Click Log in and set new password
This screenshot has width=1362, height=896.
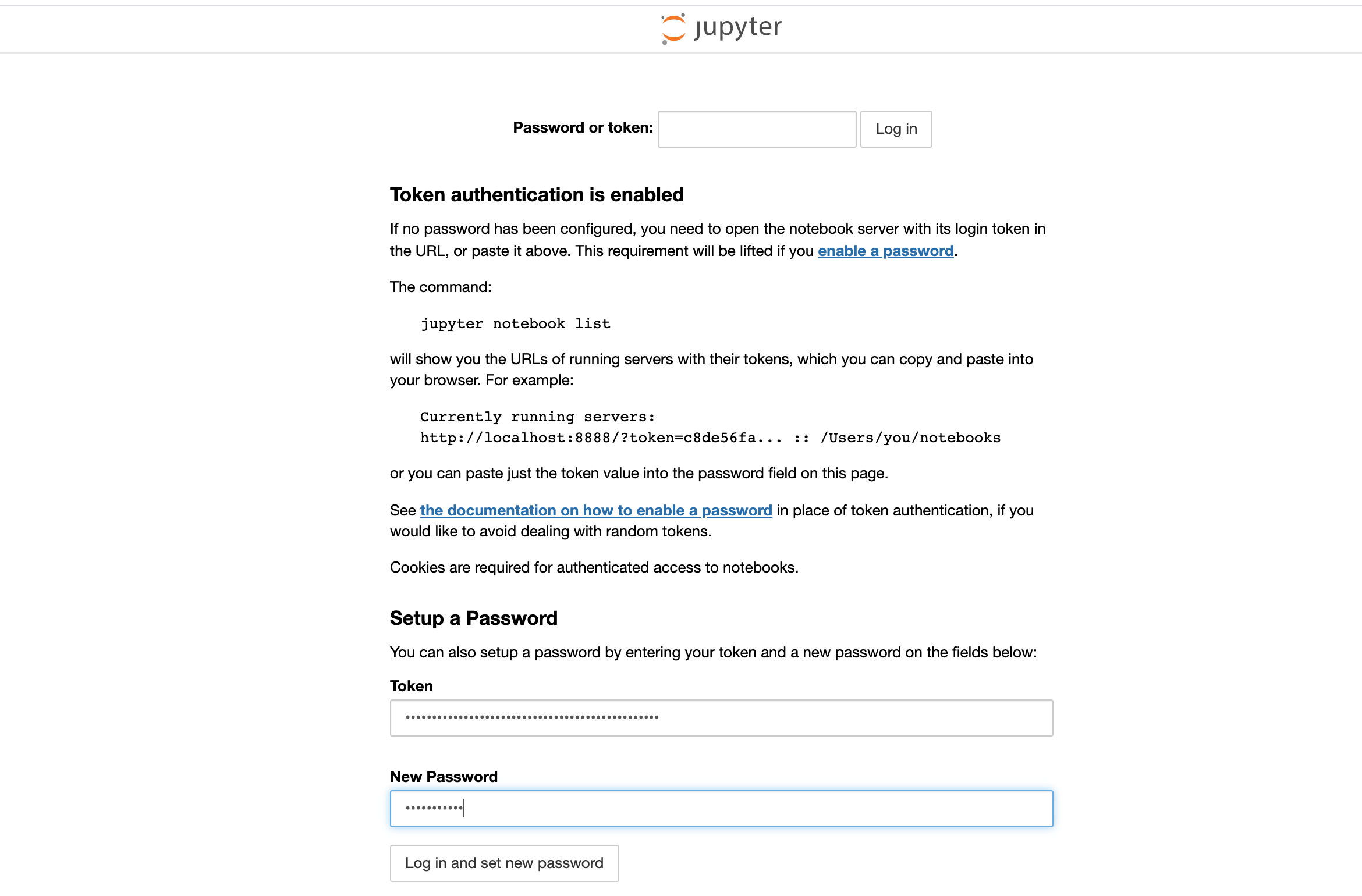pos(504,863)
